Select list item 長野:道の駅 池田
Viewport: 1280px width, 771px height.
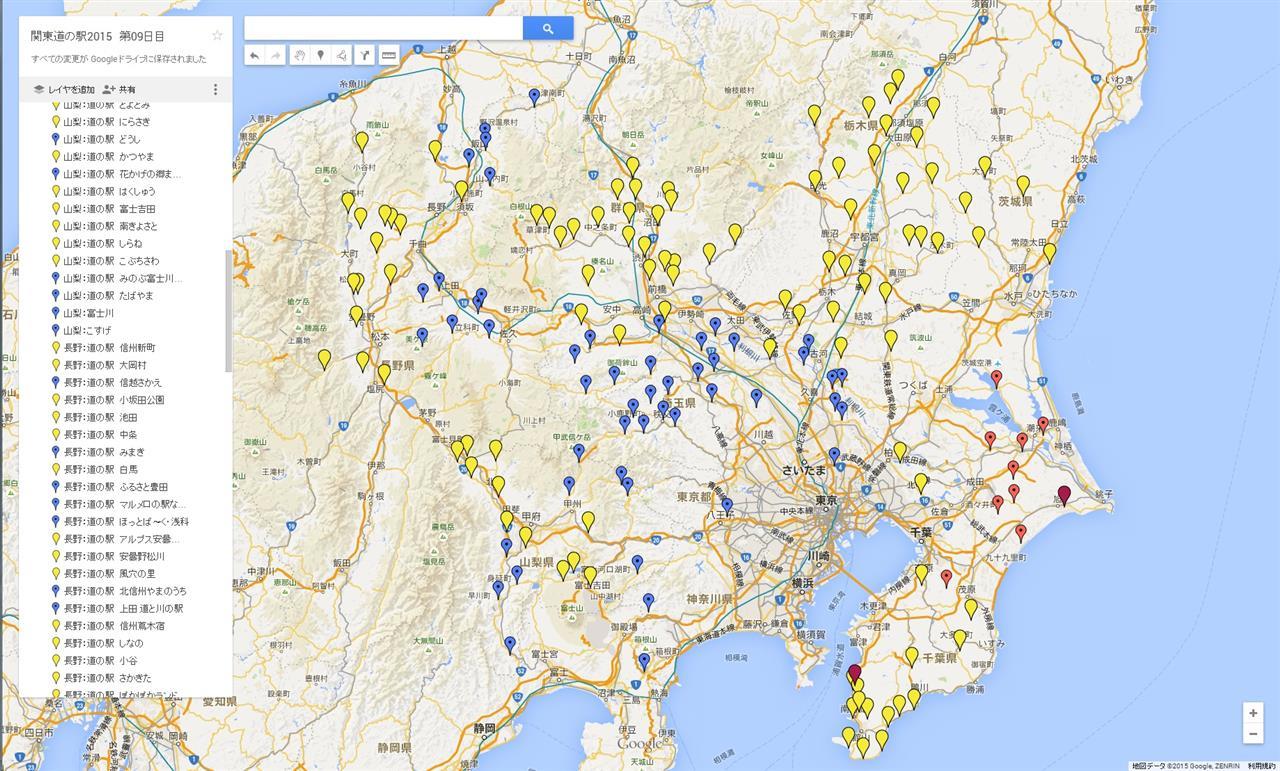coord(100,417)
